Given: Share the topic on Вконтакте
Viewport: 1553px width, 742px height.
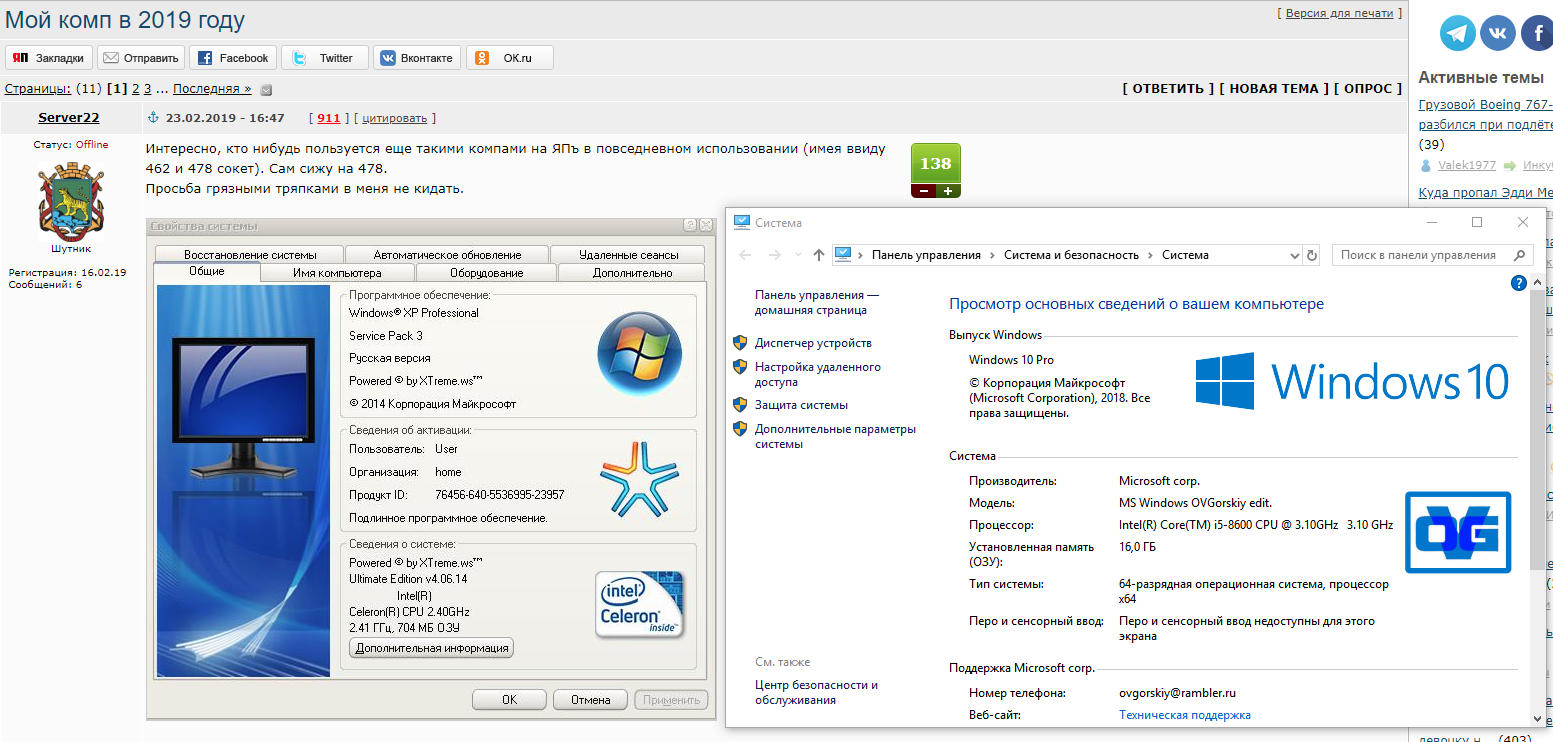Looking at the screenshot, I should coord(417,58).
